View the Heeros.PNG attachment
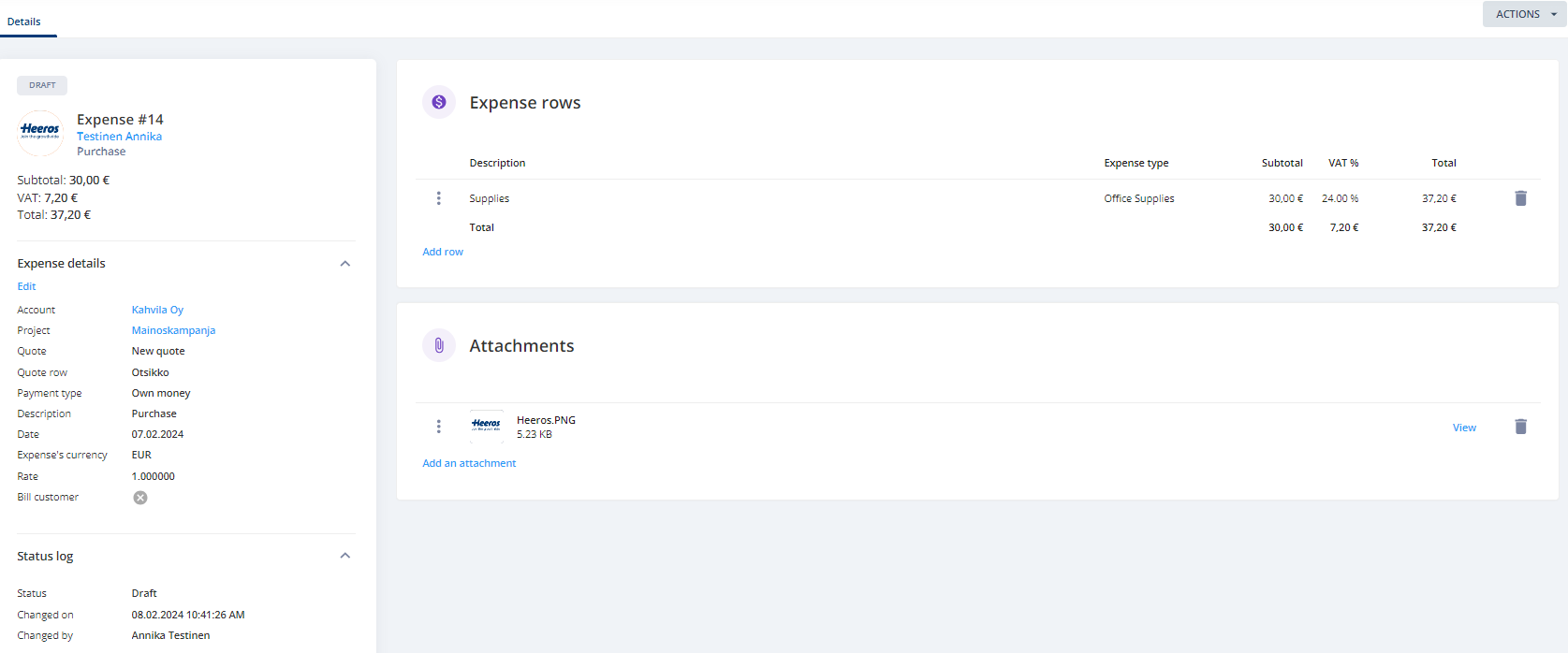 pyautogui.click(x=1464, y=428)
